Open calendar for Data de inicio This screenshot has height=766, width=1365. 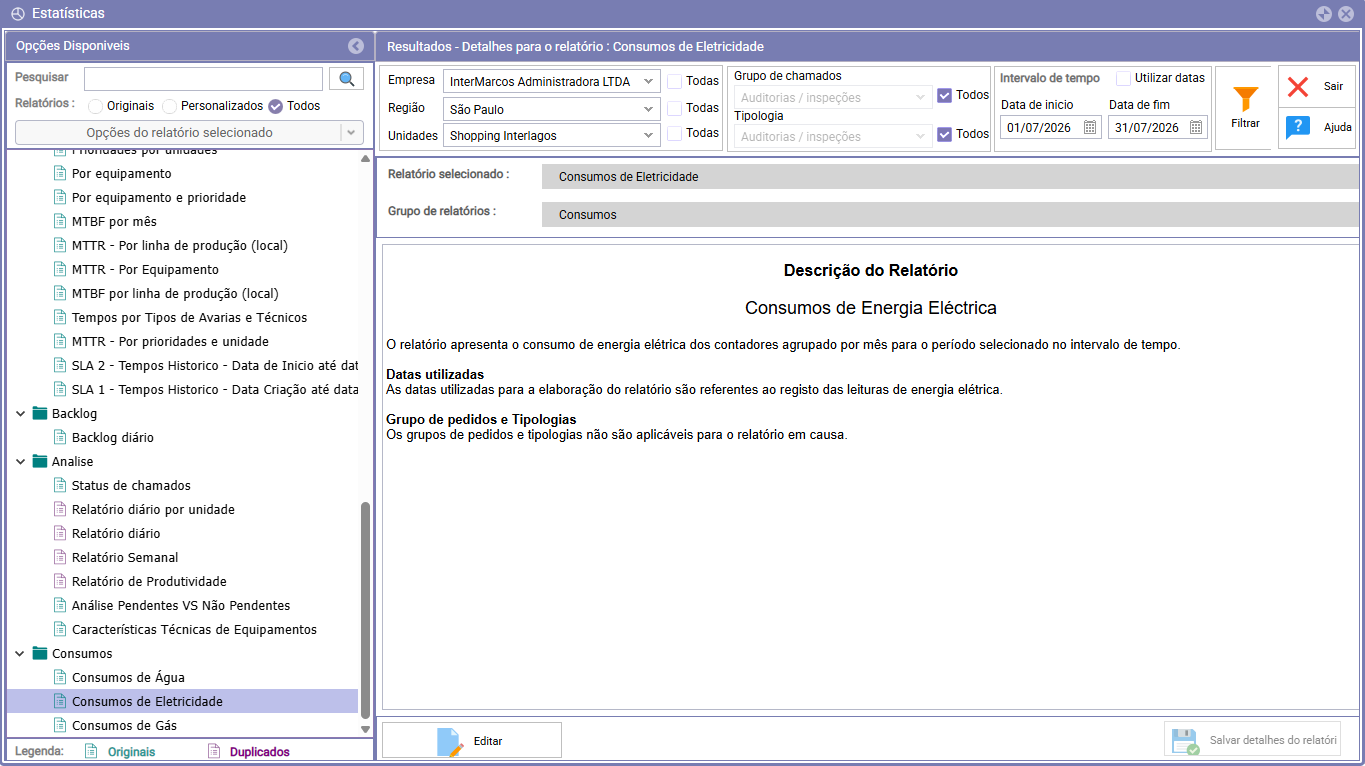click(1090, 127)
